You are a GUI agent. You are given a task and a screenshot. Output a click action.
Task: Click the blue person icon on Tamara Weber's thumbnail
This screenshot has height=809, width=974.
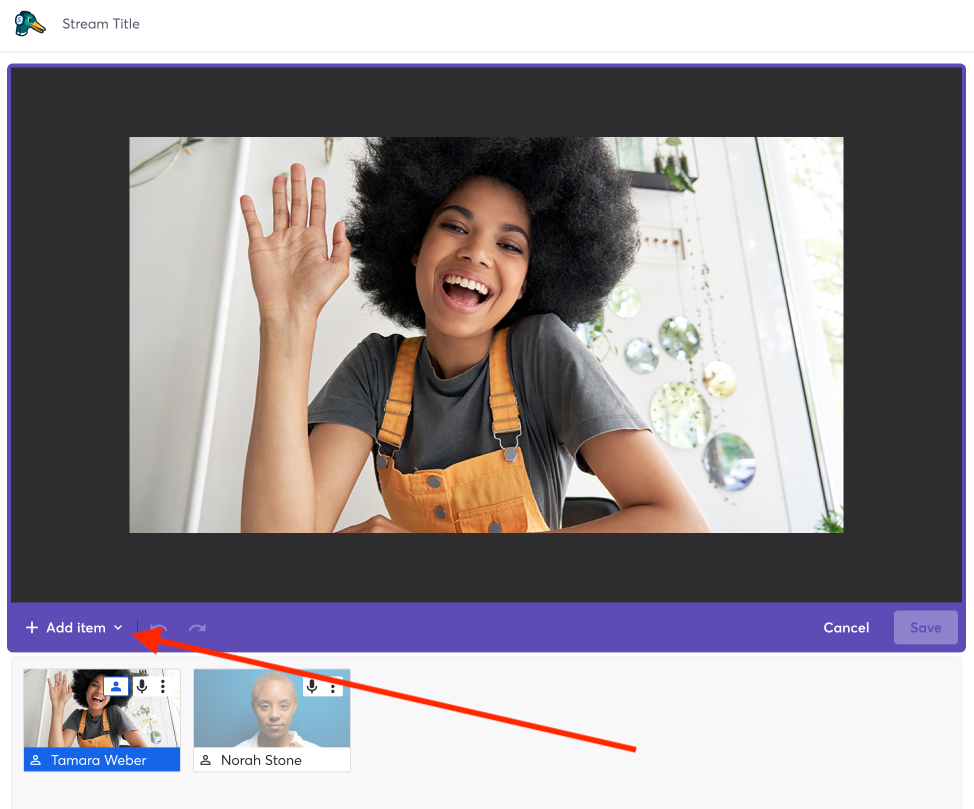coord(116,687)
